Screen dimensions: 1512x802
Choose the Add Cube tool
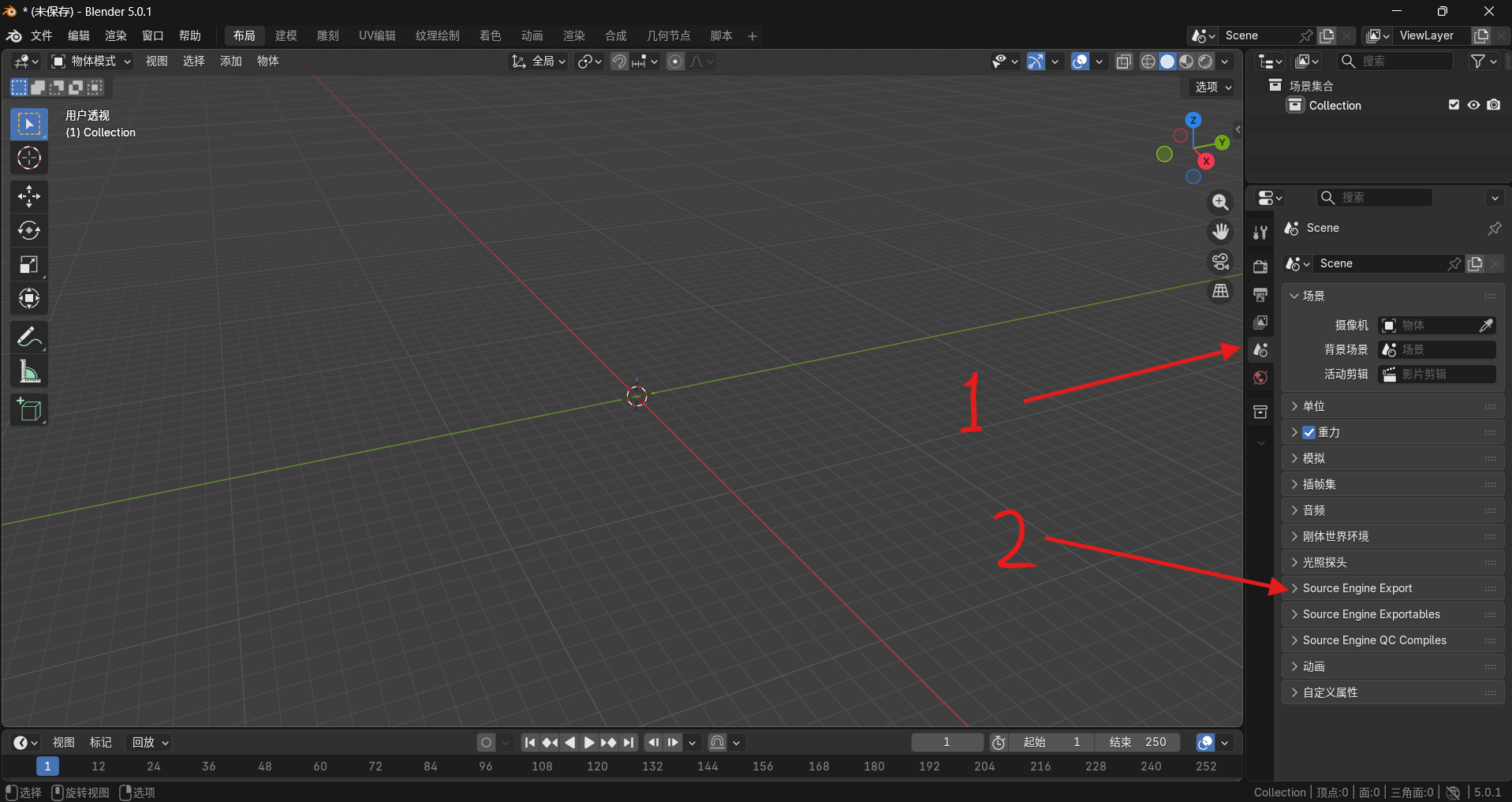click(29, 410)
